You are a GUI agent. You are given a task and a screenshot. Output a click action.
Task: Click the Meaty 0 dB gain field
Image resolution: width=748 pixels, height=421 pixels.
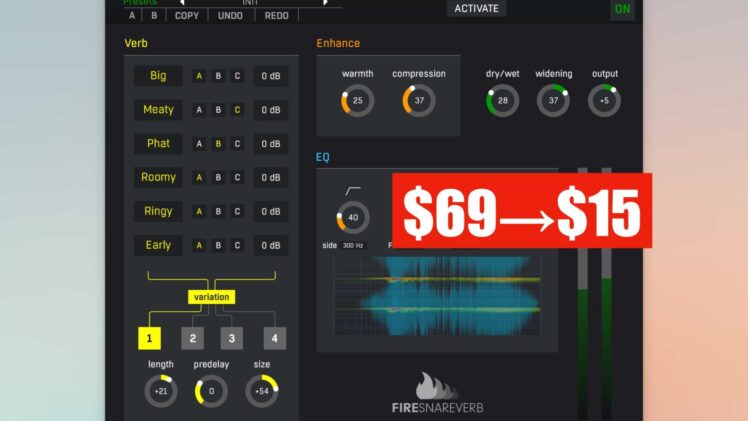coord(270,110)
